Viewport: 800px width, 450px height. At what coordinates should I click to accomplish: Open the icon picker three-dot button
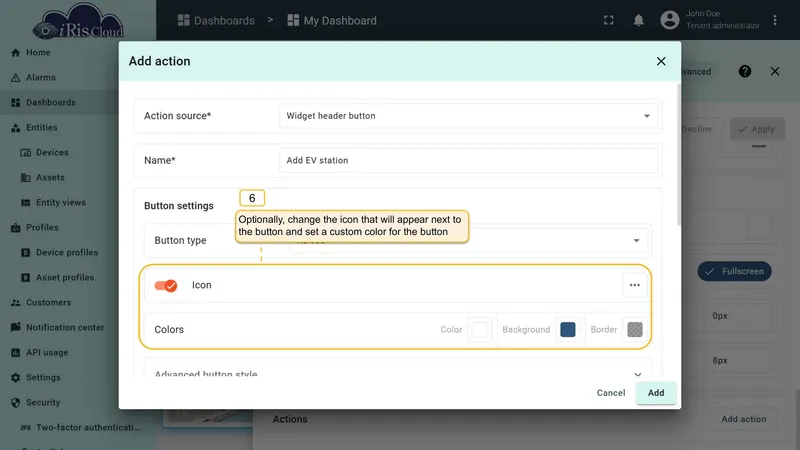(635, 285)
